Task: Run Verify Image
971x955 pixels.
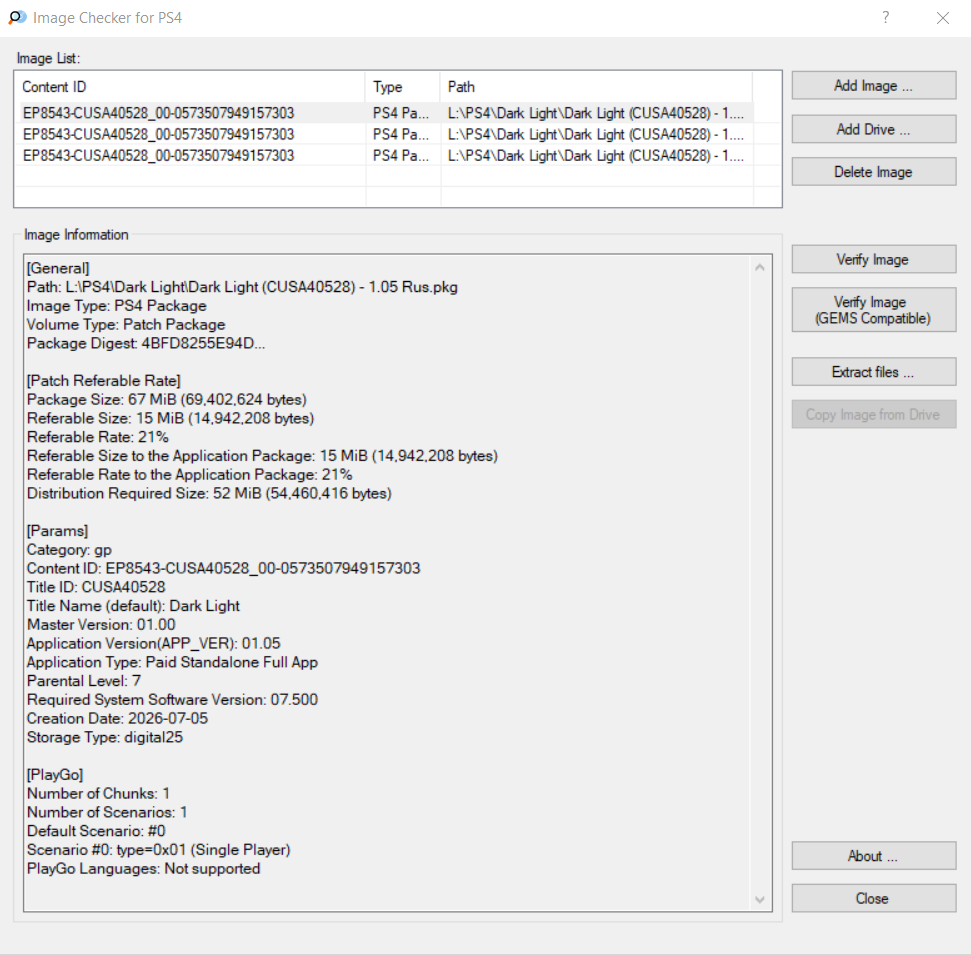Action: click(874, 259)
